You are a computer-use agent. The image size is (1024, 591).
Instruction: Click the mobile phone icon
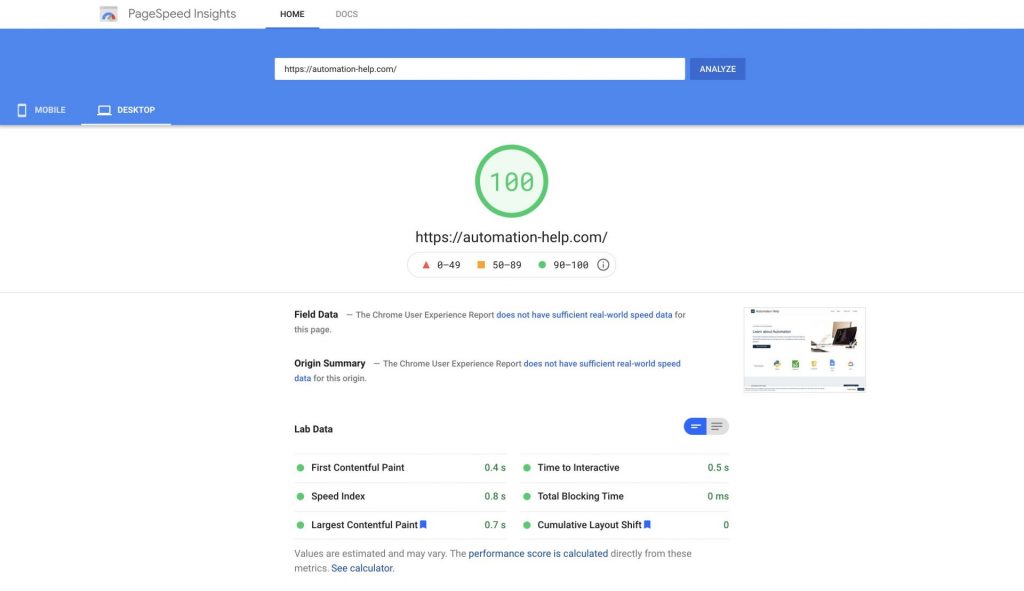tap(22, 110)
